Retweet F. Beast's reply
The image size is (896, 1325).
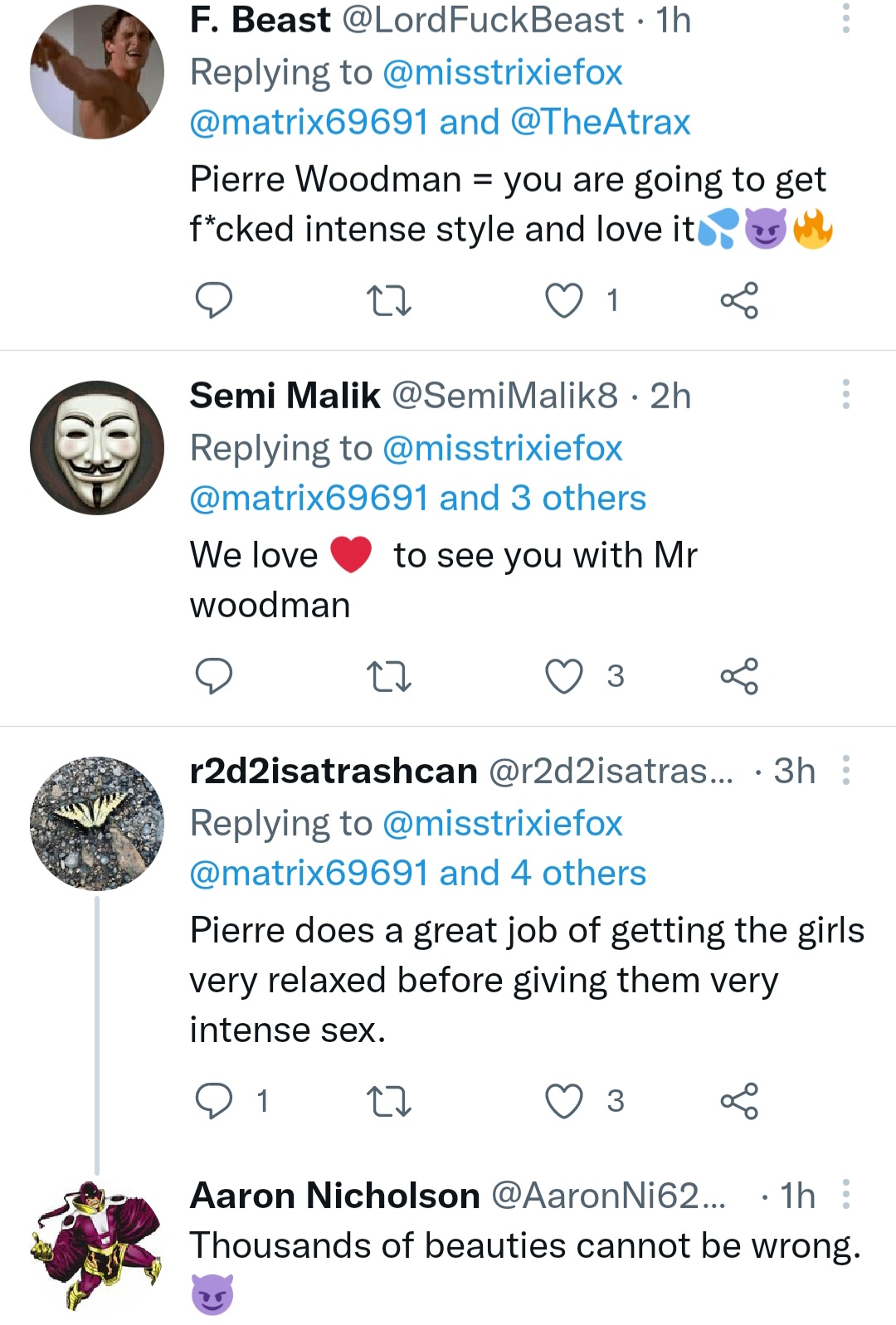[388, 300]
